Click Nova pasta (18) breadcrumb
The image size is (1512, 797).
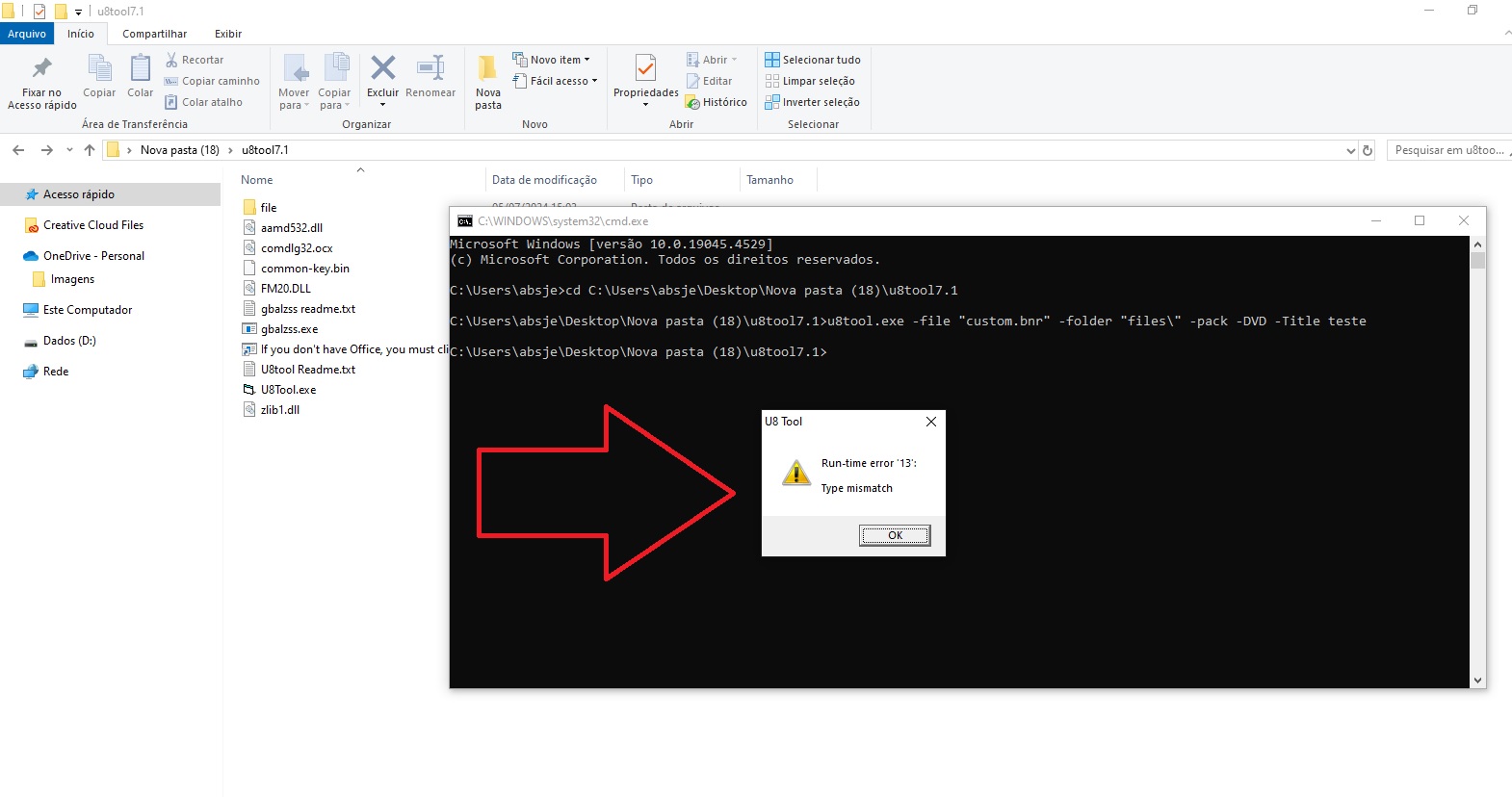point(180,150)
